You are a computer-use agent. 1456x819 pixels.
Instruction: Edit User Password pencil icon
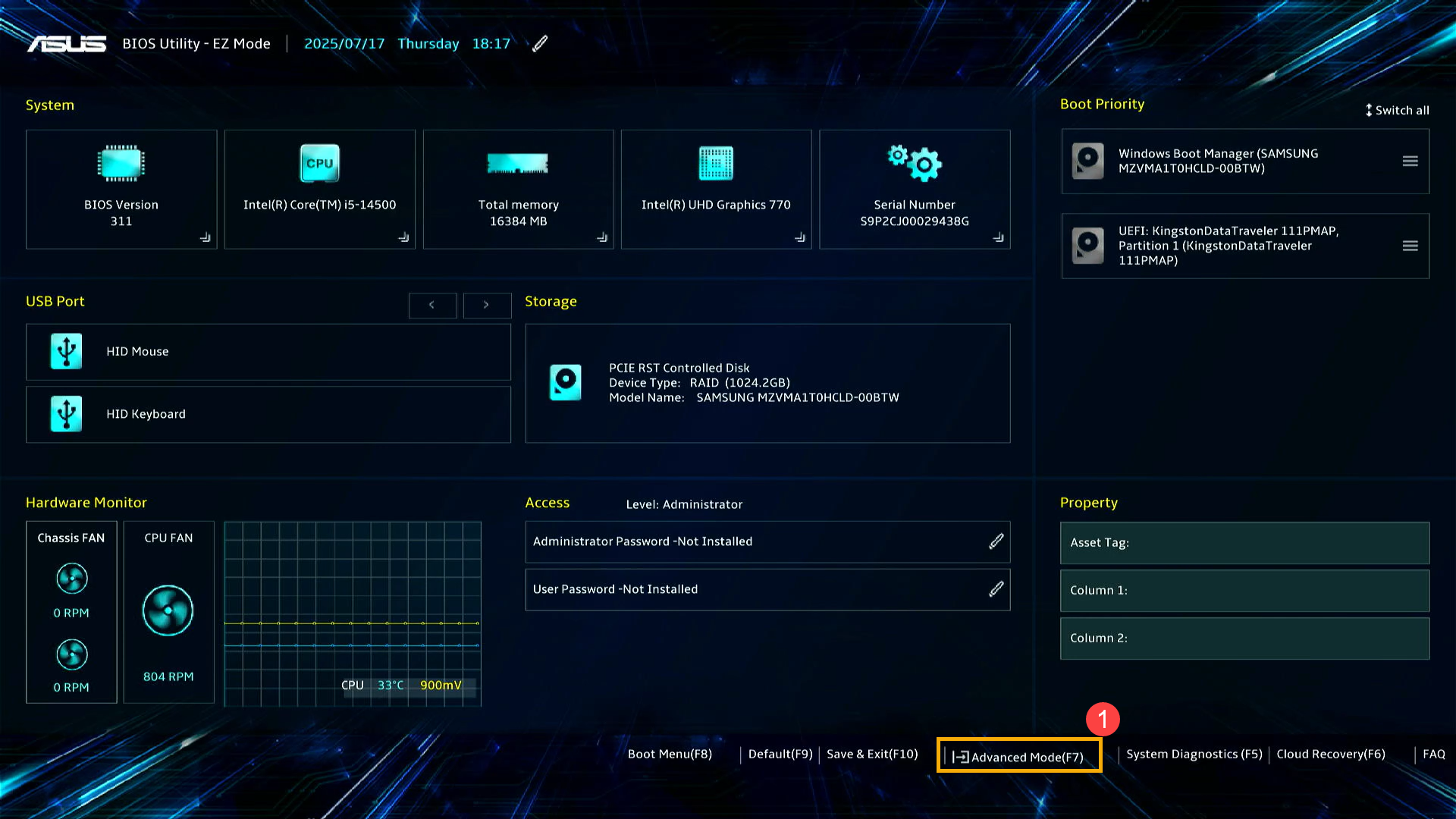coord(996,589)
